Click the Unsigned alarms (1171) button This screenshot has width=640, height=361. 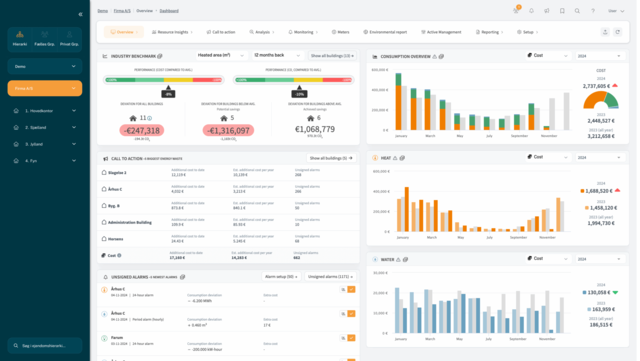(x=330, y=276)
